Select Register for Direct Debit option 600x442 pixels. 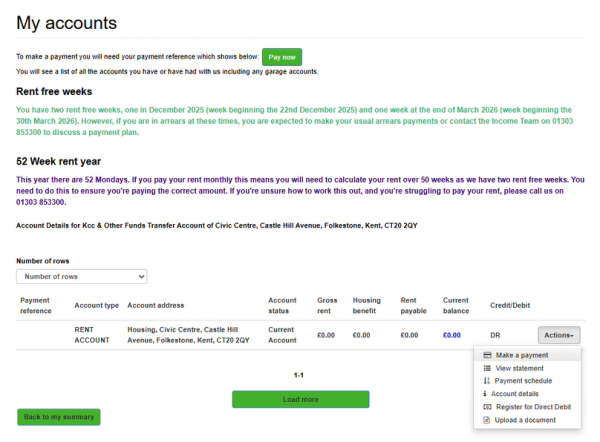(x=527, y=407)
